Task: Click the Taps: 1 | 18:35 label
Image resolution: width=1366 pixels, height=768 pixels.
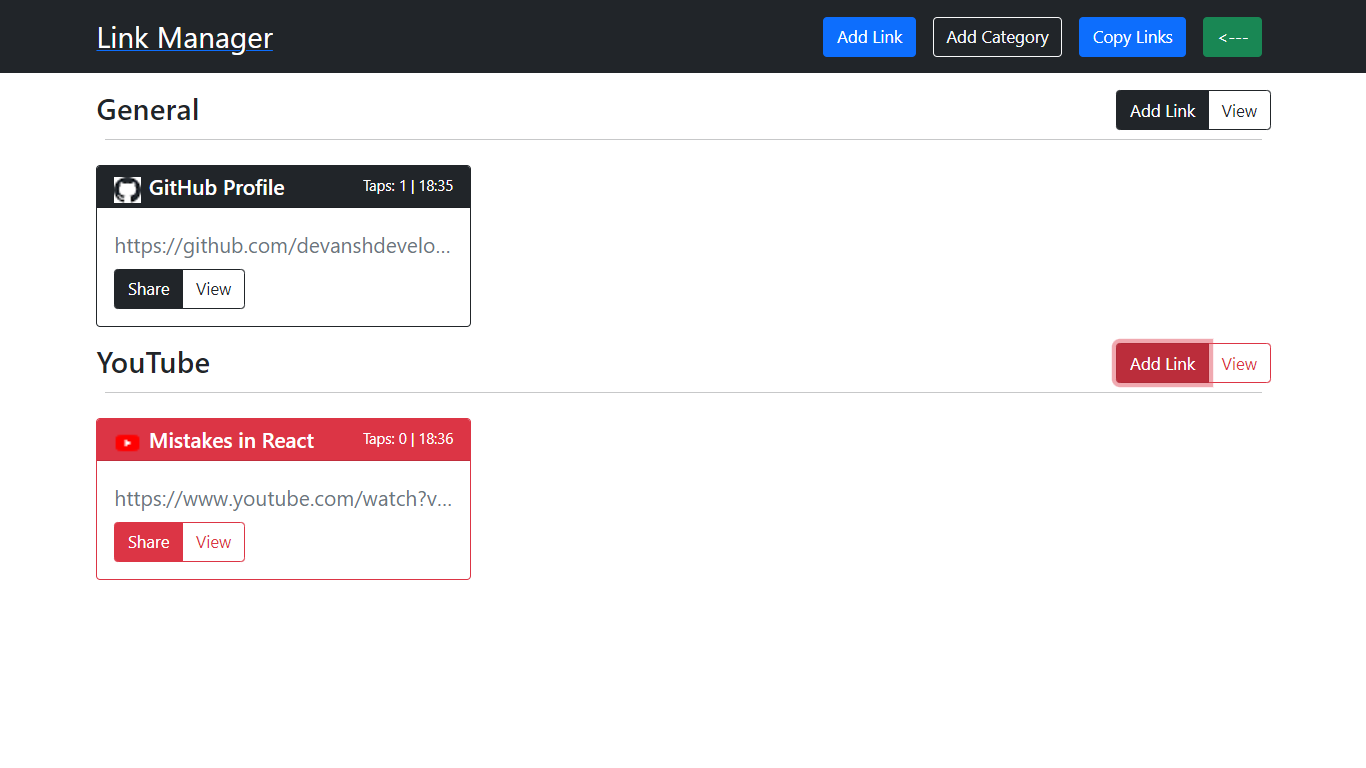Action: pyautogui.click(x=408, y=186)
